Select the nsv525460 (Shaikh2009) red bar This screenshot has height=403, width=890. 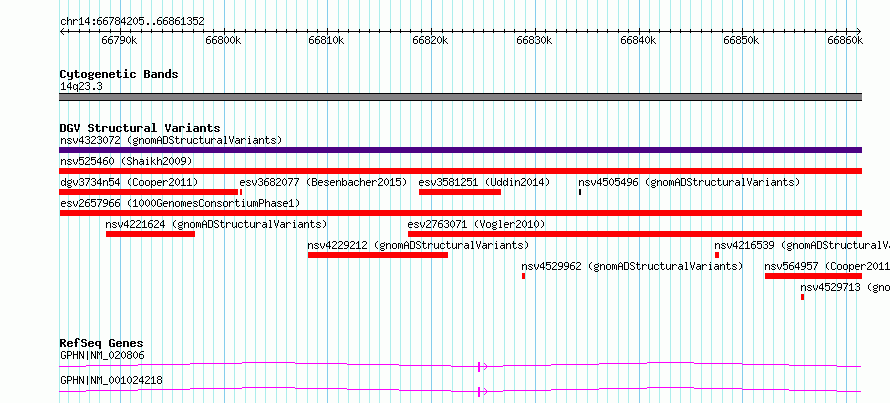(460, 171)
